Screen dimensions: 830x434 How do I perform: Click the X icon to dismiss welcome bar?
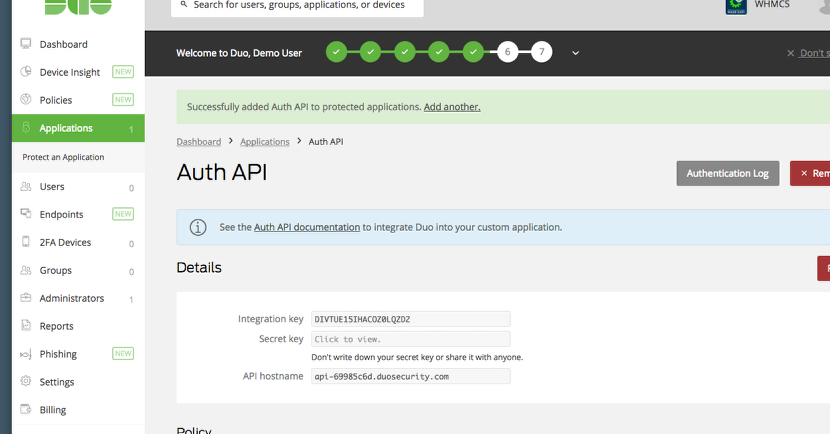coord(790,53)
